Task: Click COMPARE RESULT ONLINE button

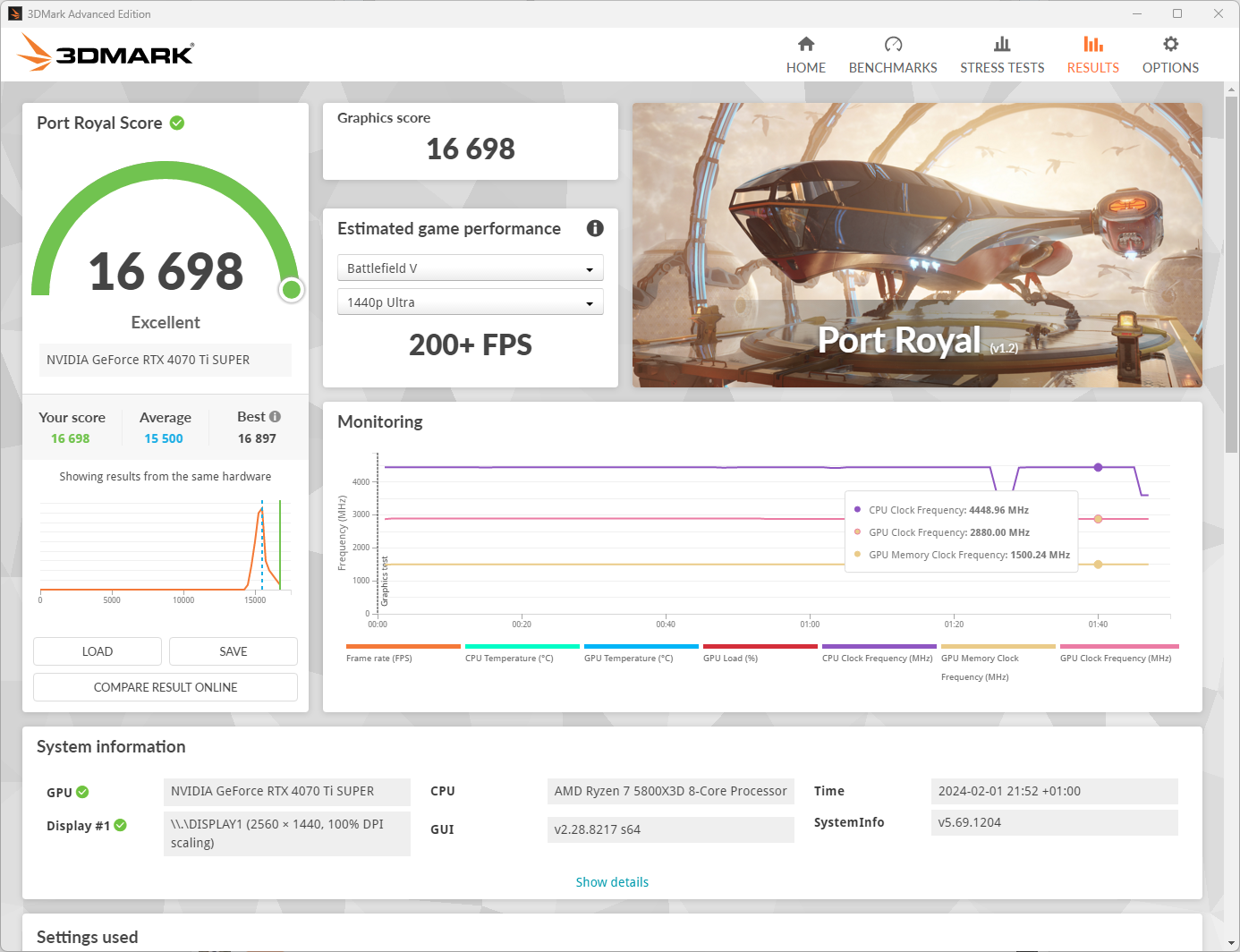Action: click(166, 687)
